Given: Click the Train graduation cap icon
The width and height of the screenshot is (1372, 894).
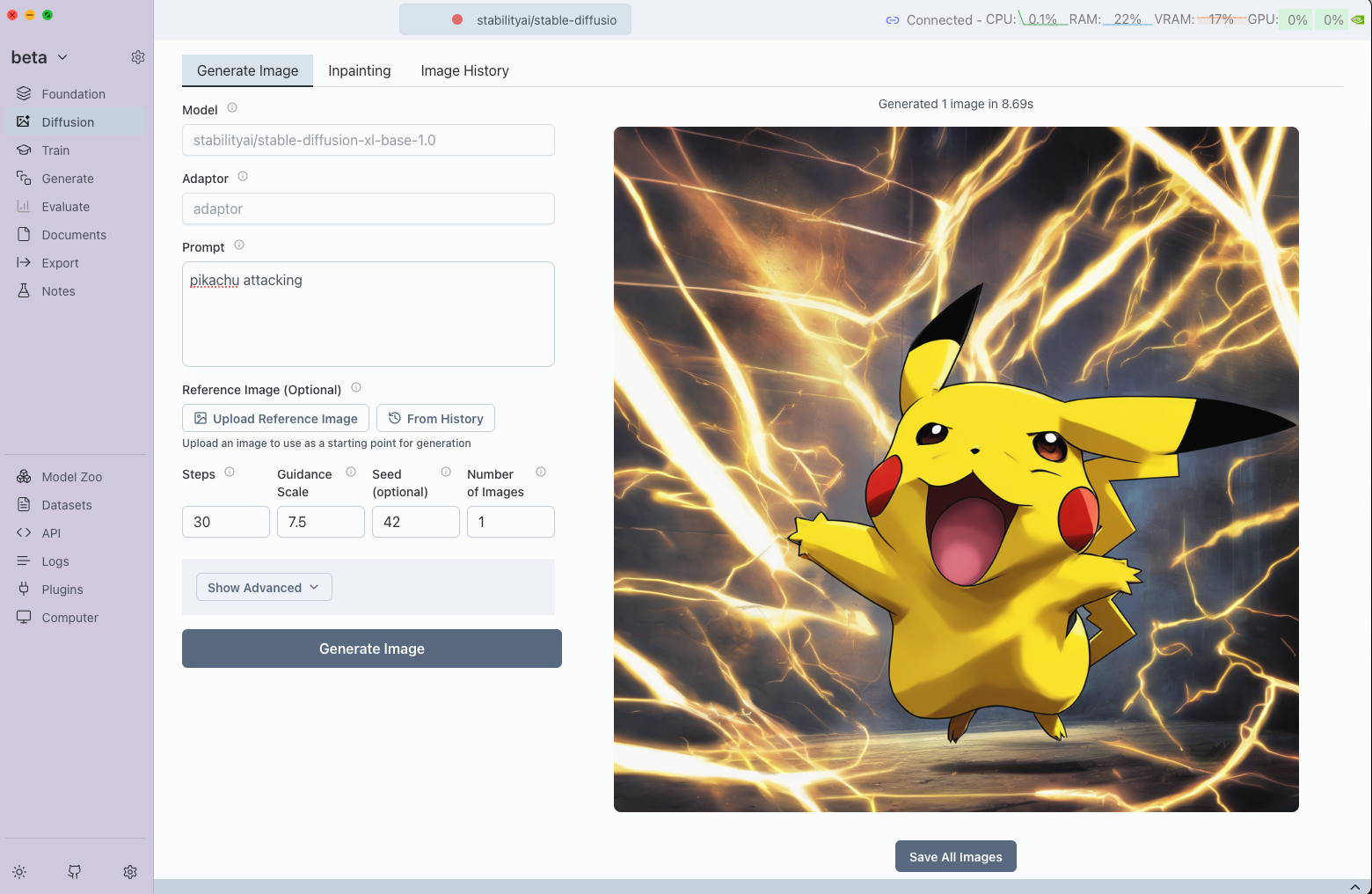Looking at the screenshot, I should [x=24, y=150].
